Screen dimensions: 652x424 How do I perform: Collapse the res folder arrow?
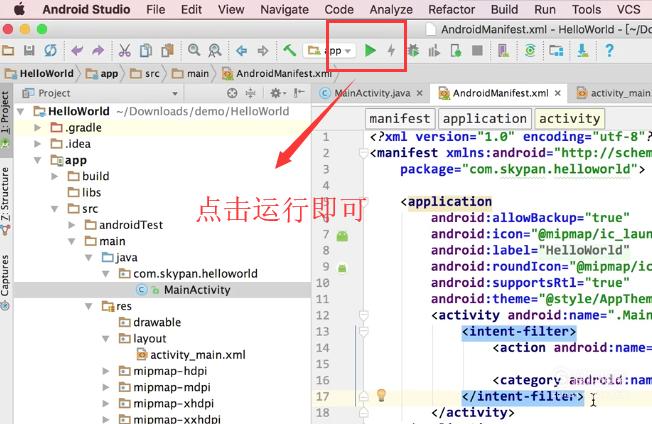point(89,306)
